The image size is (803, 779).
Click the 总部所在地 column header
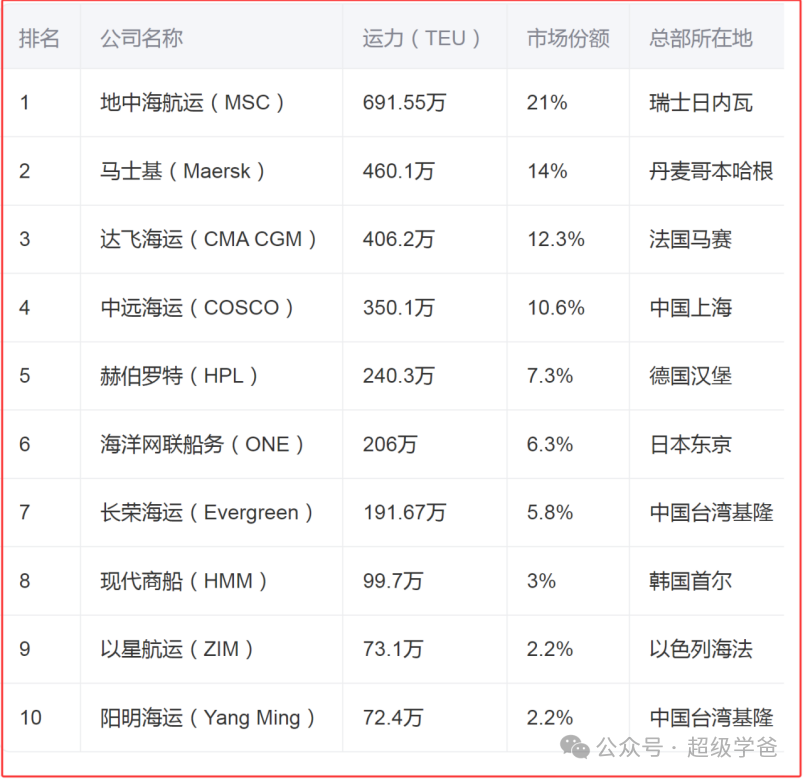point(700,38)
